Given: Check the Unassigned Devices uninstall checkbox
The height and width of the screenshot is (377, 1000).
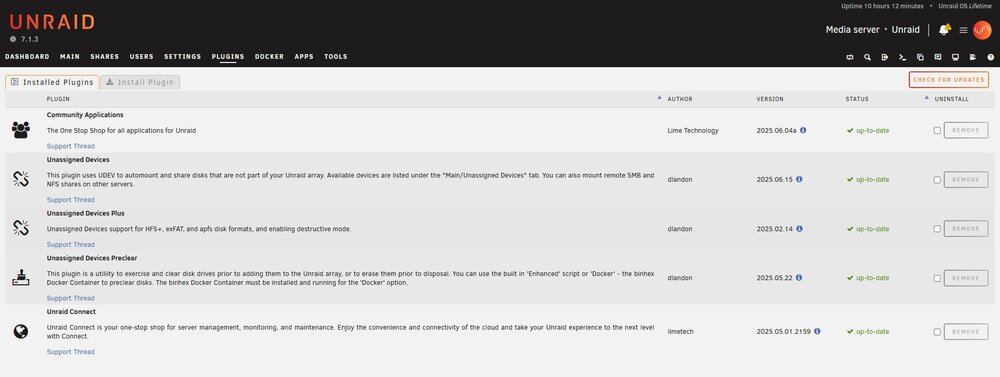Looking at the screenshot, I should (937, 180).
